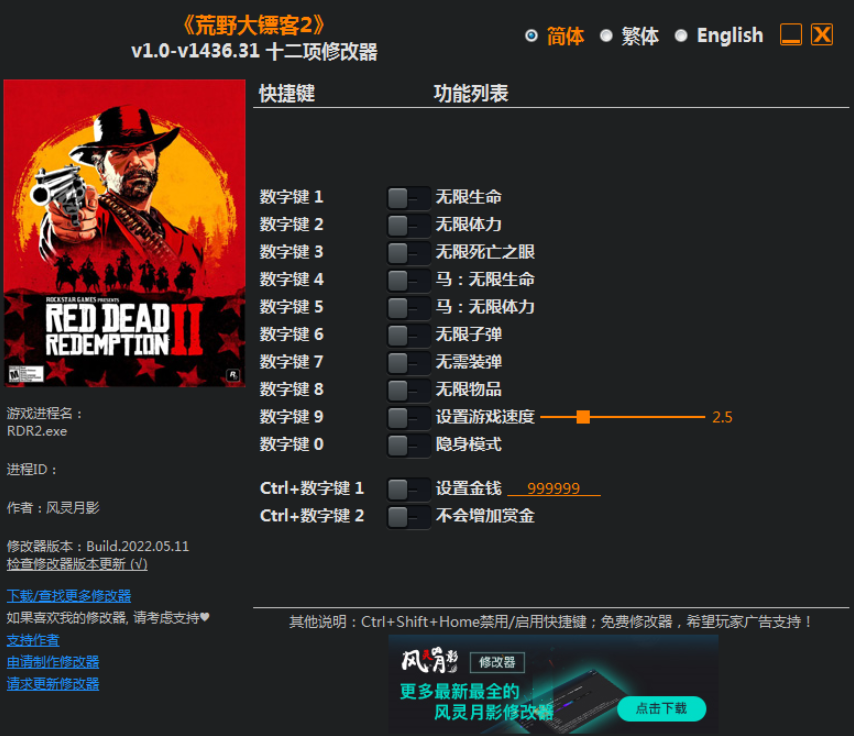Enable 无限物品 toggle
This screenshot has width=854, height=736.
(x=408, y=390)
